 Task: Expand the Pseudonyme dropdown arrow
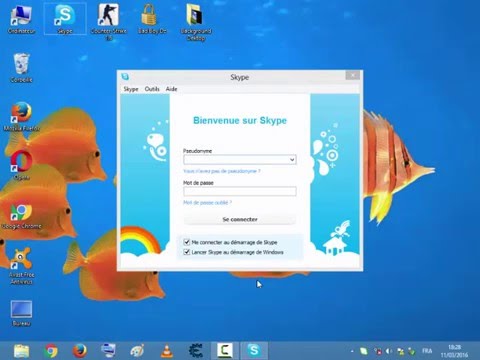coord(292,160)
